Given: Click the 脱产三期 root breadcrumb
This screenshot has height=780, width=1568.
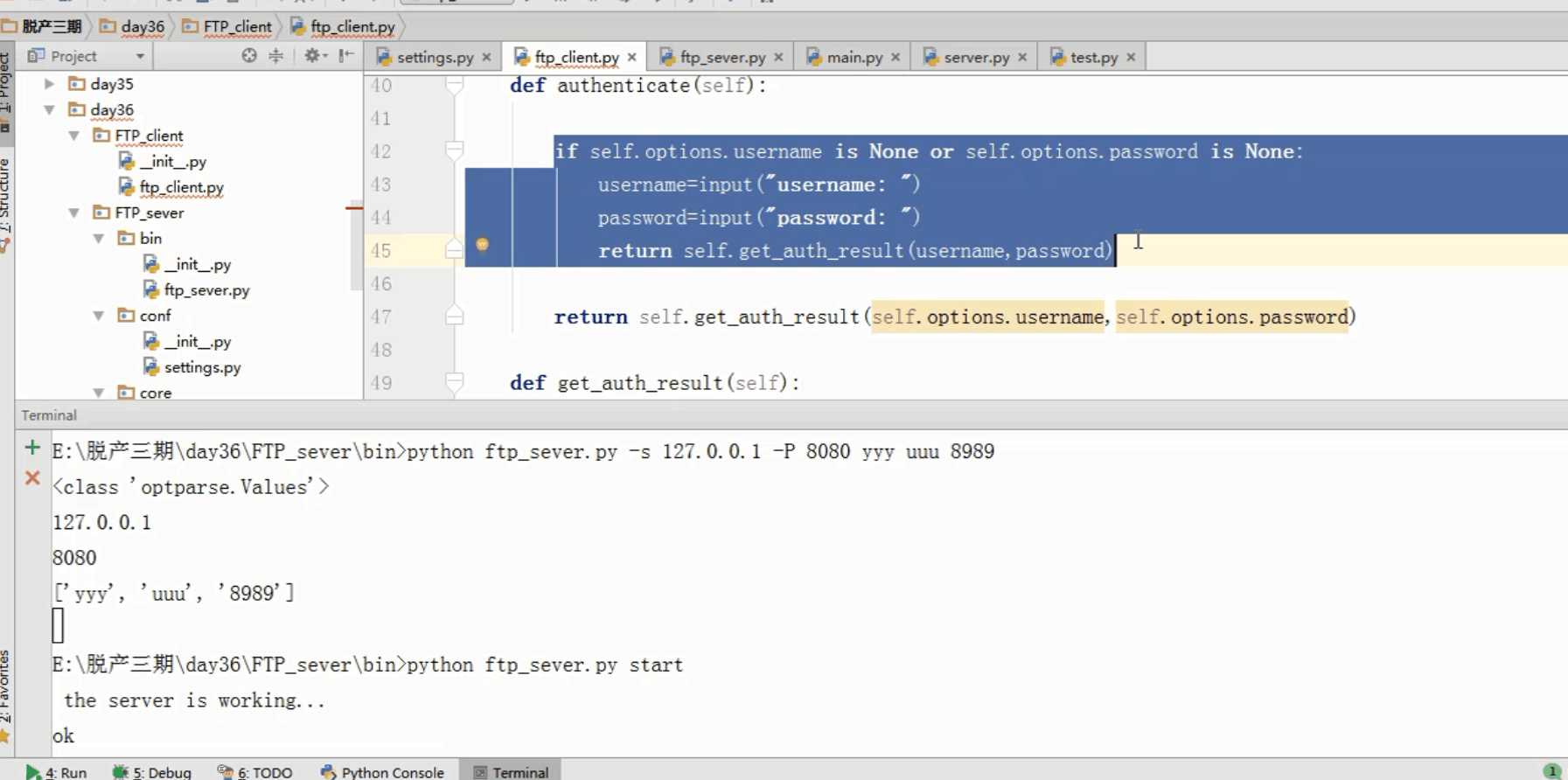Looking at the screenshot, I should [42, 26].
